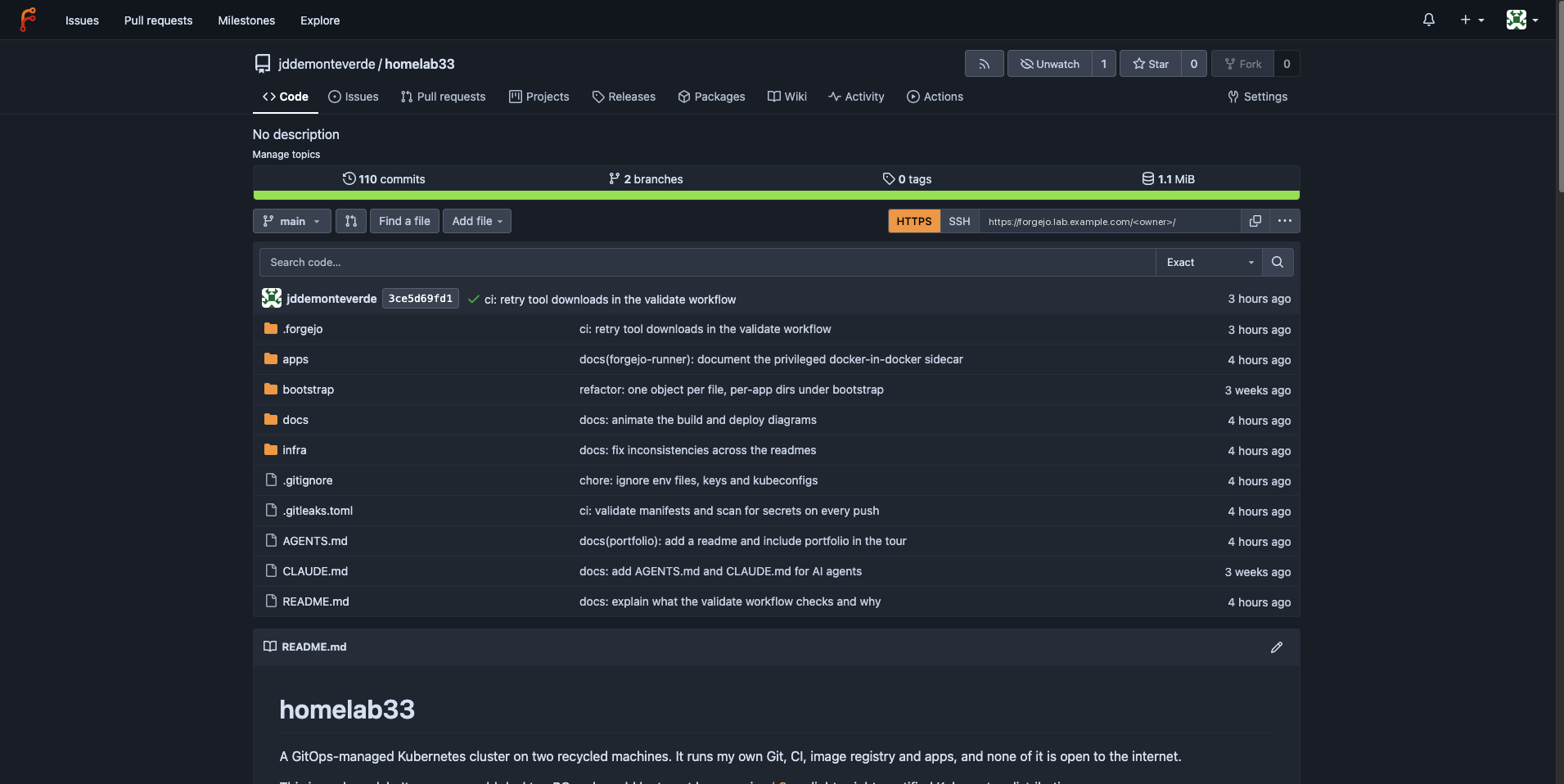Click the Manage topics link

pyautogui.click(x=286, y=155)
